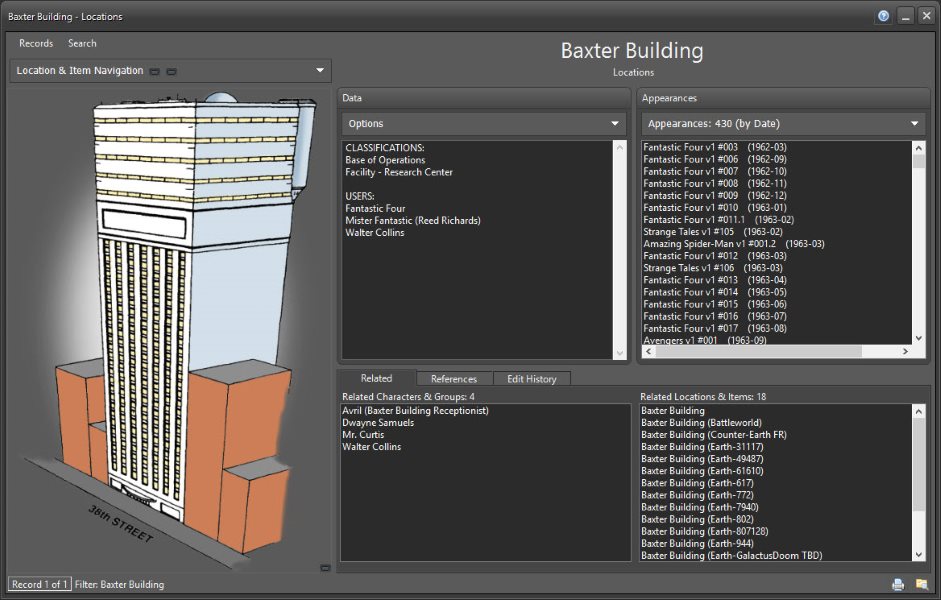Click 'Mister Fantastic (Reed Richards)' in Data panel
941x600 pixels.
click(x=413, y=220)
